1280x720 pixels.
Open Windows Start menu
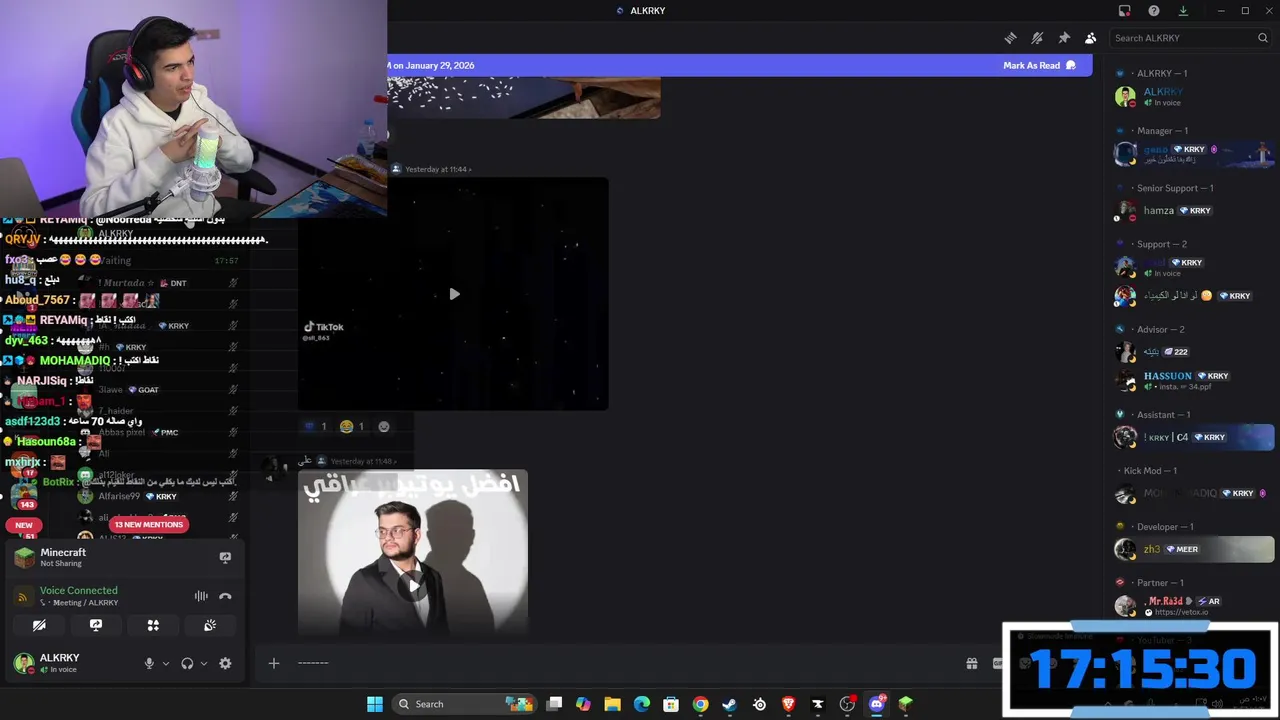pyautogui.click(x=375, y=704)
